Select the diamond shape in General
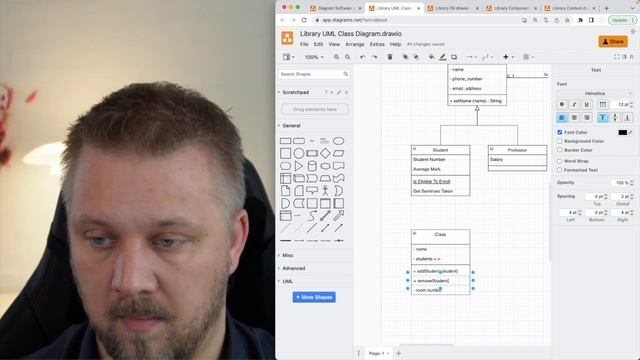The image size is (640, 360). click(x=325, y=153)
